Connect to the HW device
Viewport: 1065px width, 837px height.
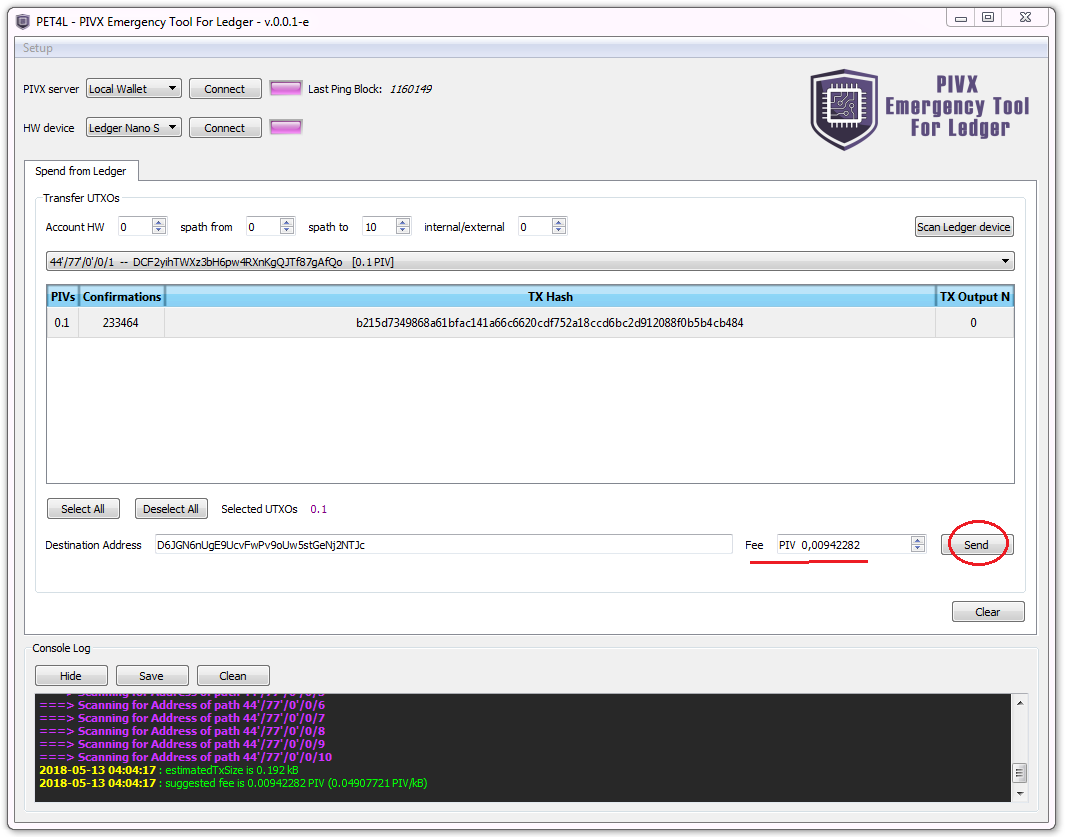pos(225,127)
